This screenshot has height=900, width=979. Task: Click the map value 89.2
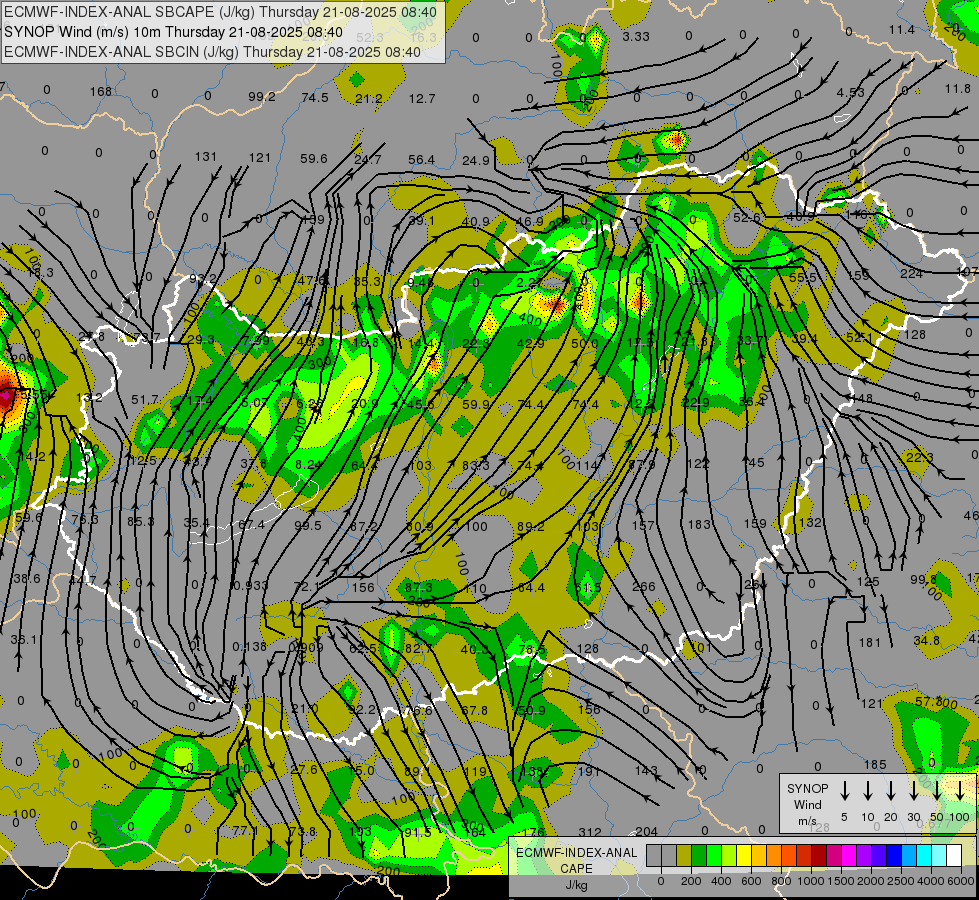(x=531, y=527)
